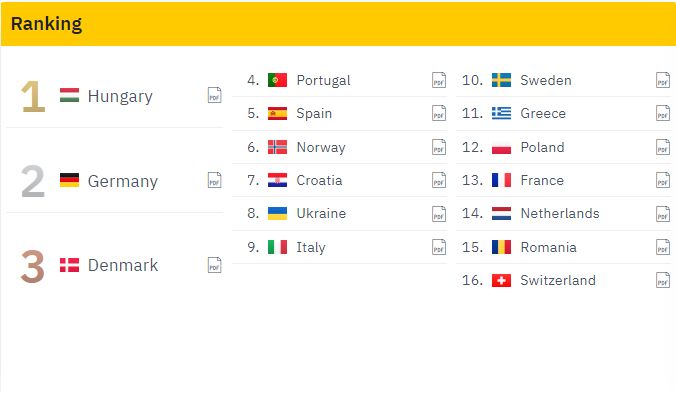Click the PDF icon for Portugal
This screenshot has height=393, width=676.
point(439,80)
